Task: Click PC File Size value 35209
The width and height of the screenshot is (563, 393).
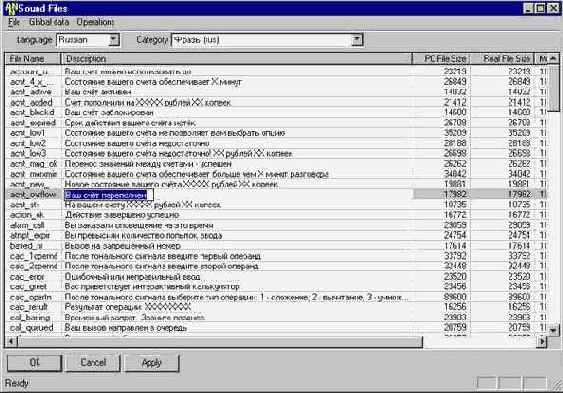Action: click(x=455, y=133)
